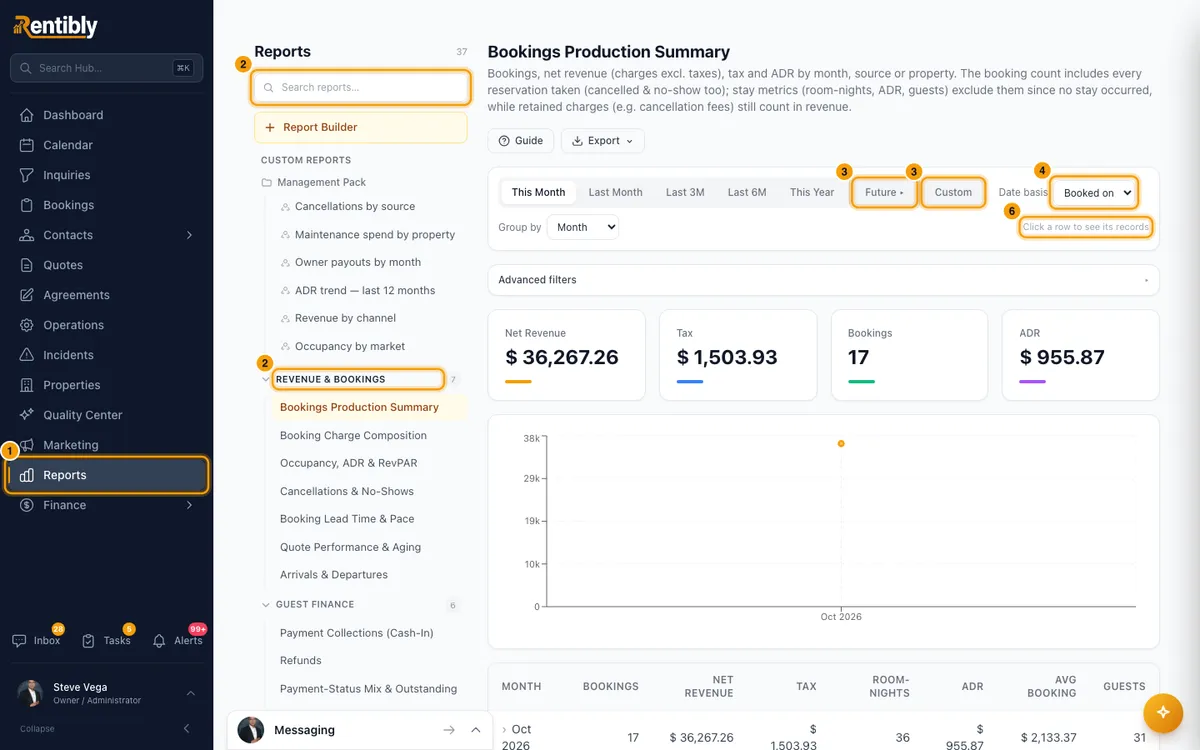Open Occupancy, ADR & RevPAR report
This screenshot has width=1200, height=750.
coord(348,463)
